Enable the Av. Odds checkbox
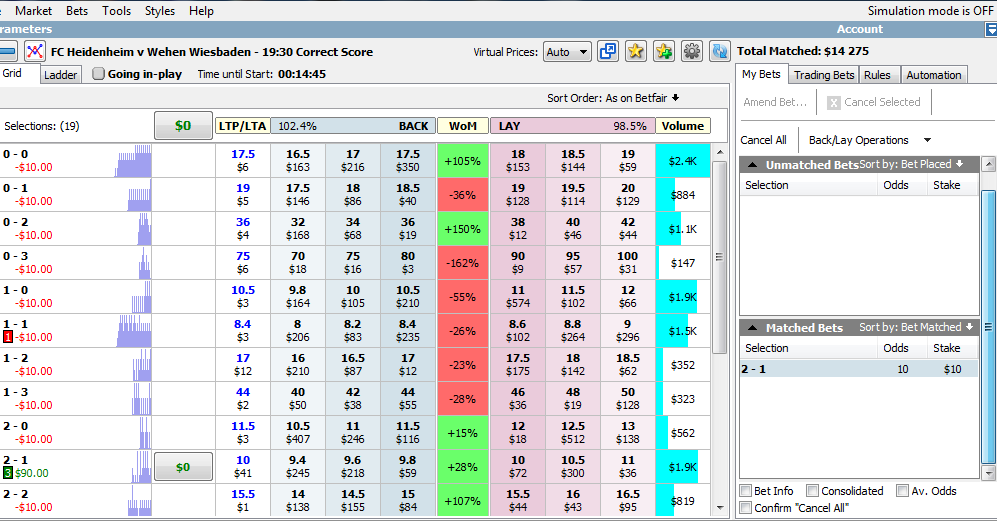 902,491
